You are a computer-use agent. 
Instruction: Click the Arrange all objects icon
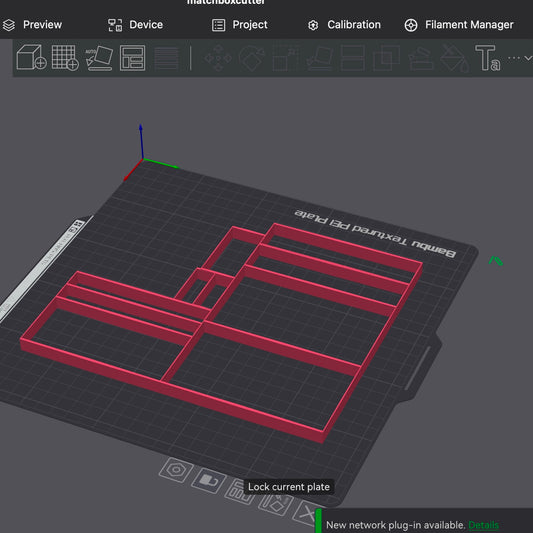point(133,58)
